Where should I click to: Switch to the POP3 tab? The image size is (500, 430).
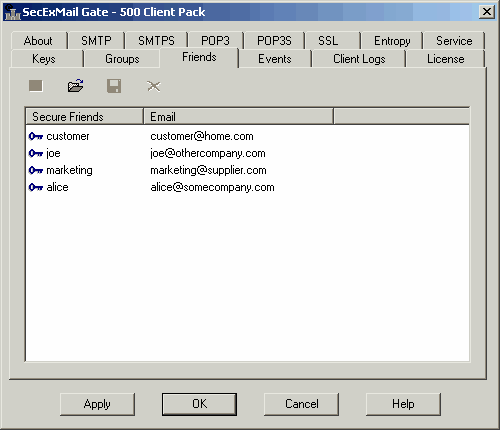[x=215, y=41]
